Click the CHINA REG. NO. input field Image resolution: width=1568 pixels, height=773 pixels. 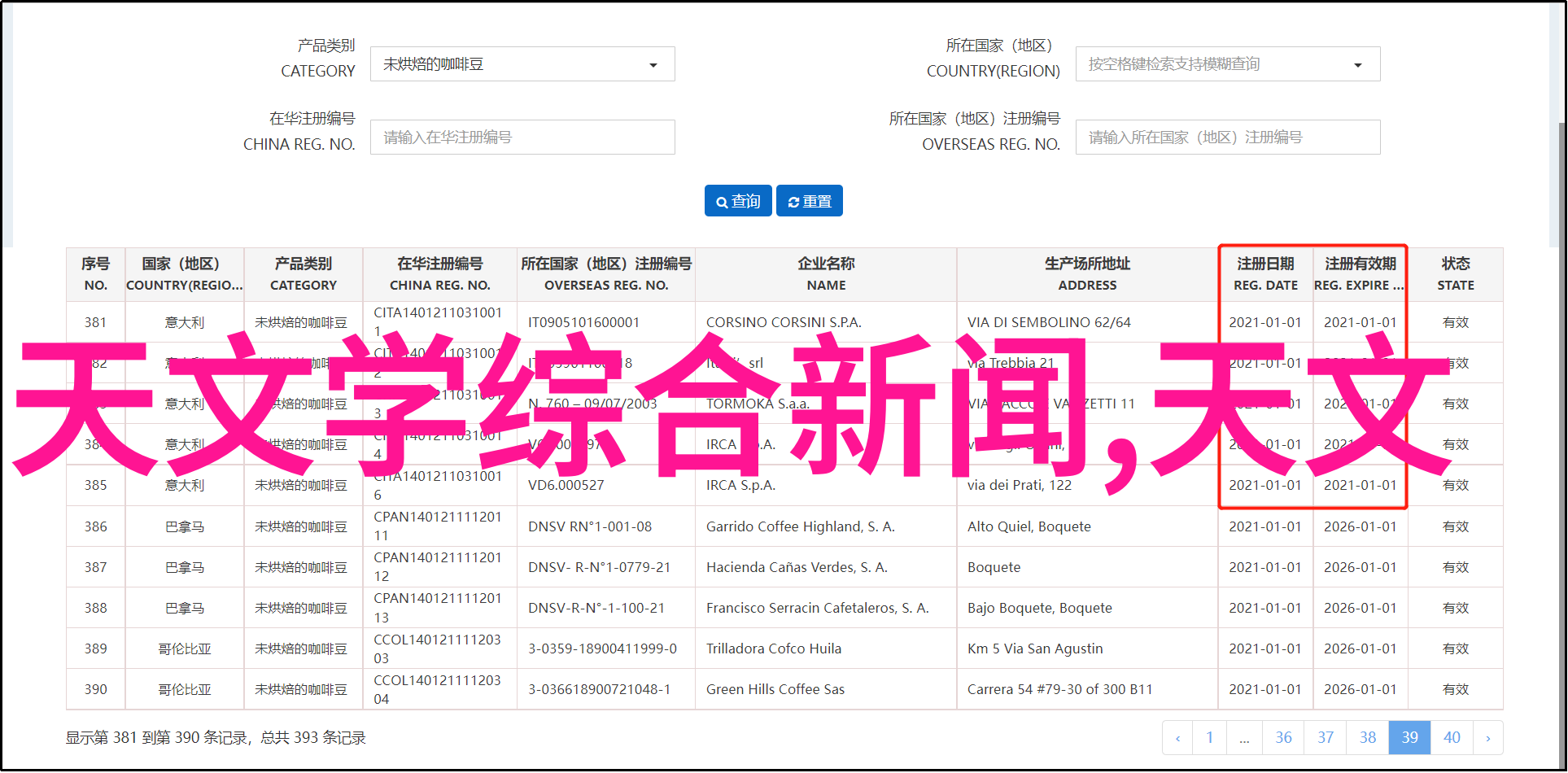[522, 138]
